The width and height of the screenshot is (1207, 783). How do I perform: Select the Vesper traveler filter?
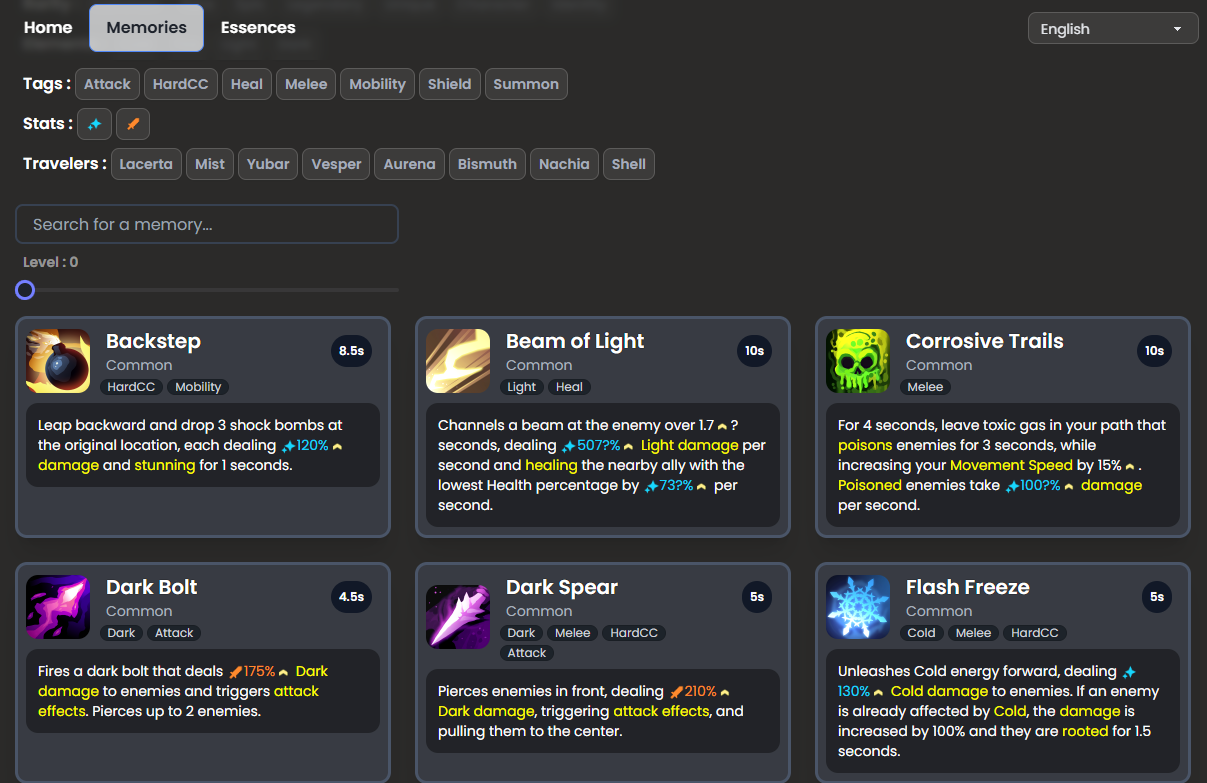[336, 164]
